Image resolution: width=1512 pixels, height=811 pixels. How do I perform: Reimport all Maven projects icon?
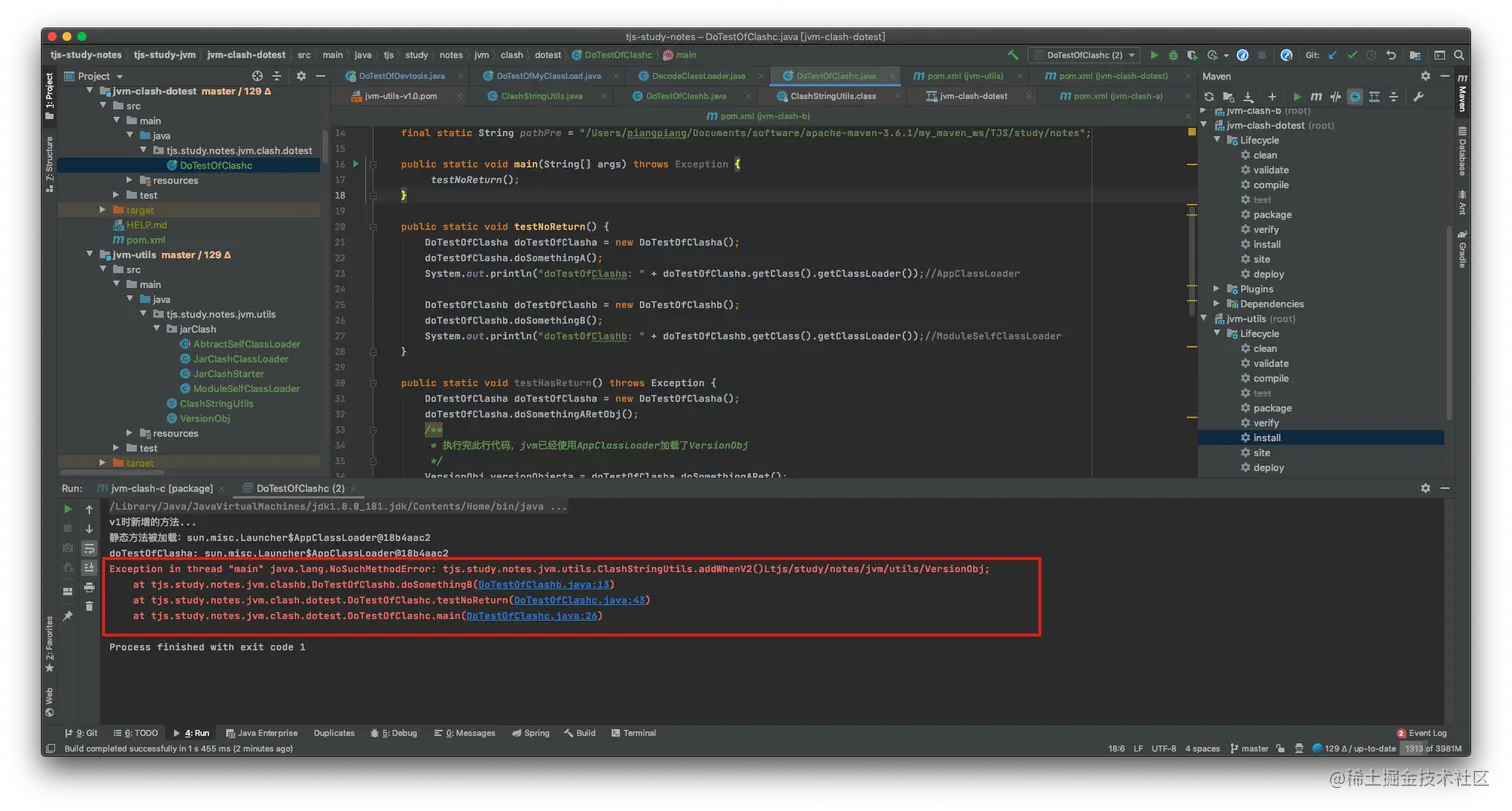click(x=1209, y=96)
